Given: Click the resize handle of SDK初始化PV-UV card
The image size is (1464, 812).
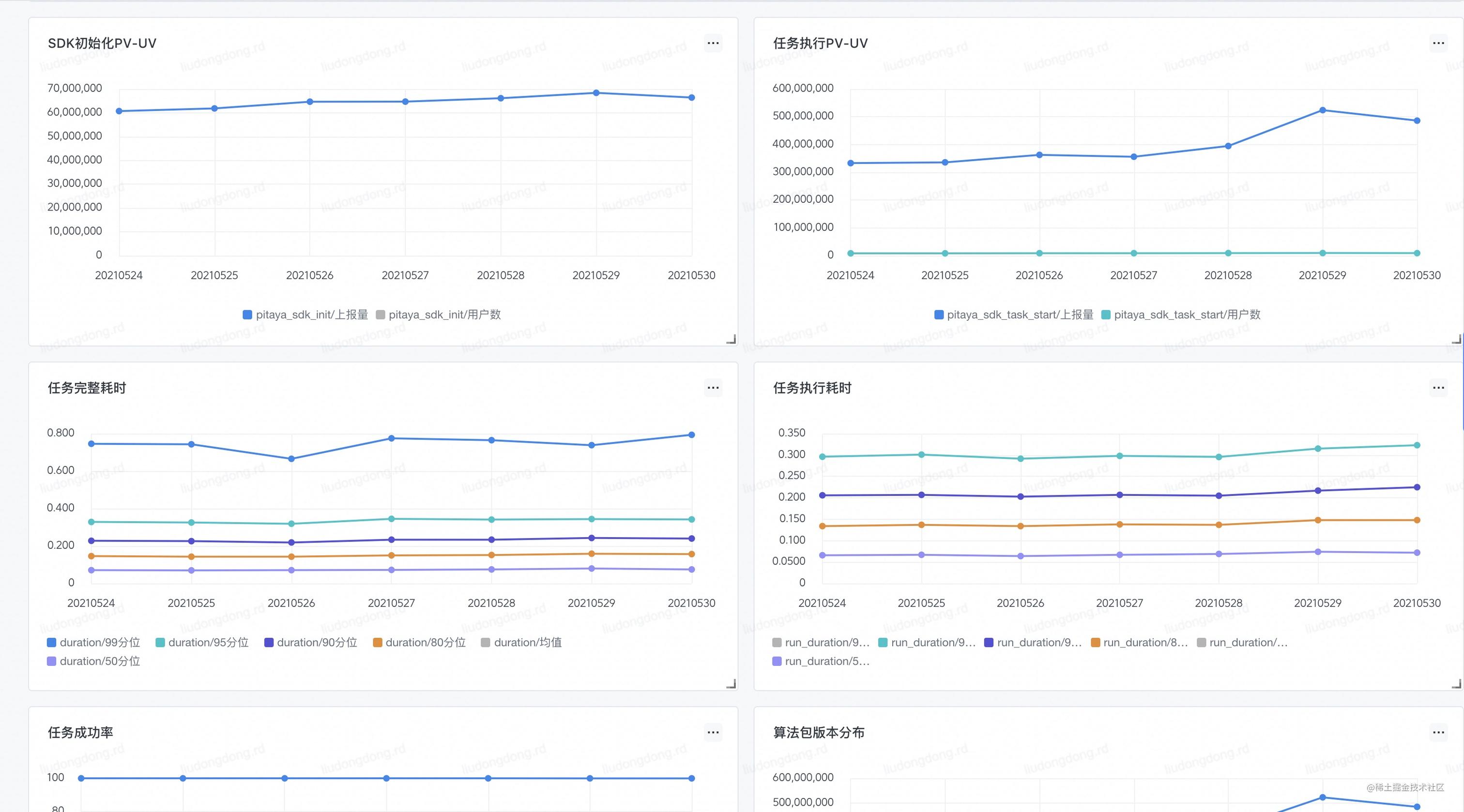Looking at the screenshot, I should 732,339.
